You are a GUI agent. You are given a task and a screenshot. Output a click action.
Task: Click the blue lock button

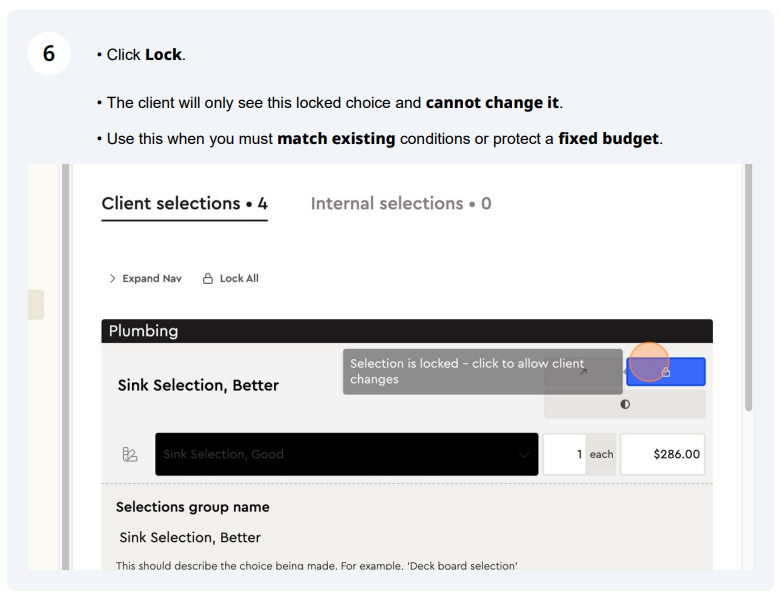point(665,371)
